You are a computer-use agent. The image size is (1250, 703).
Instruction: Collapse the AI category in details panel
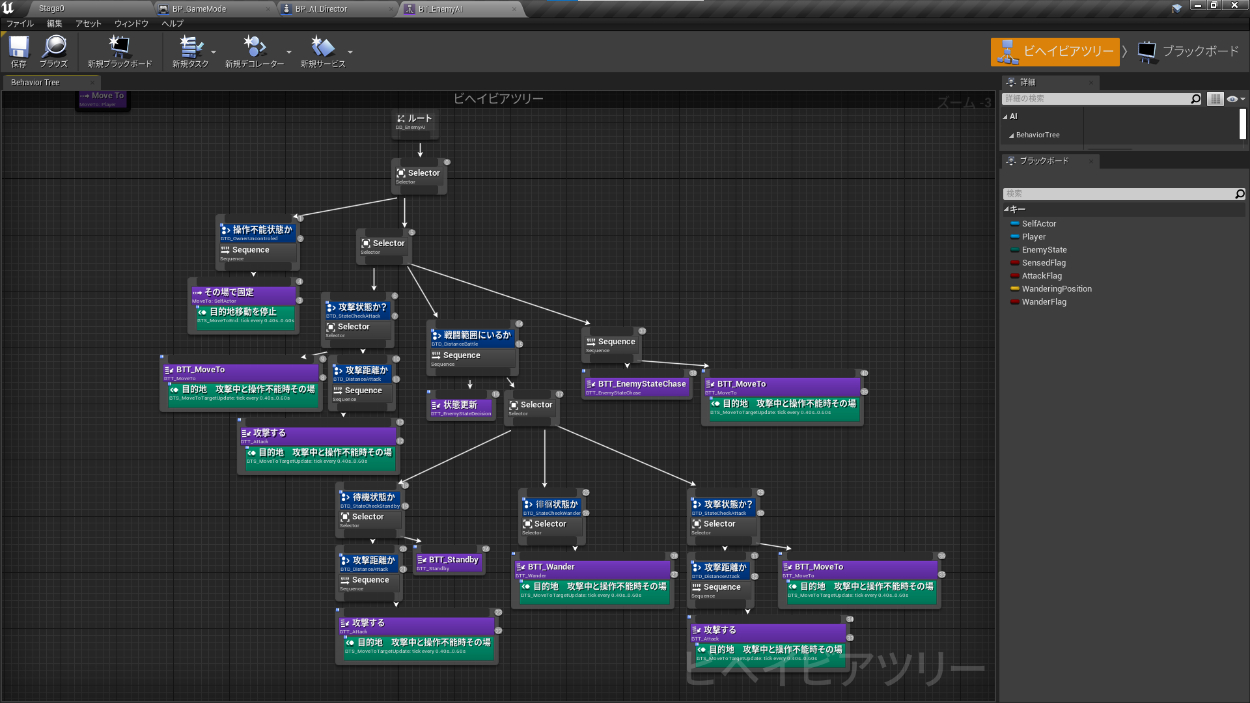point(1007,116)
